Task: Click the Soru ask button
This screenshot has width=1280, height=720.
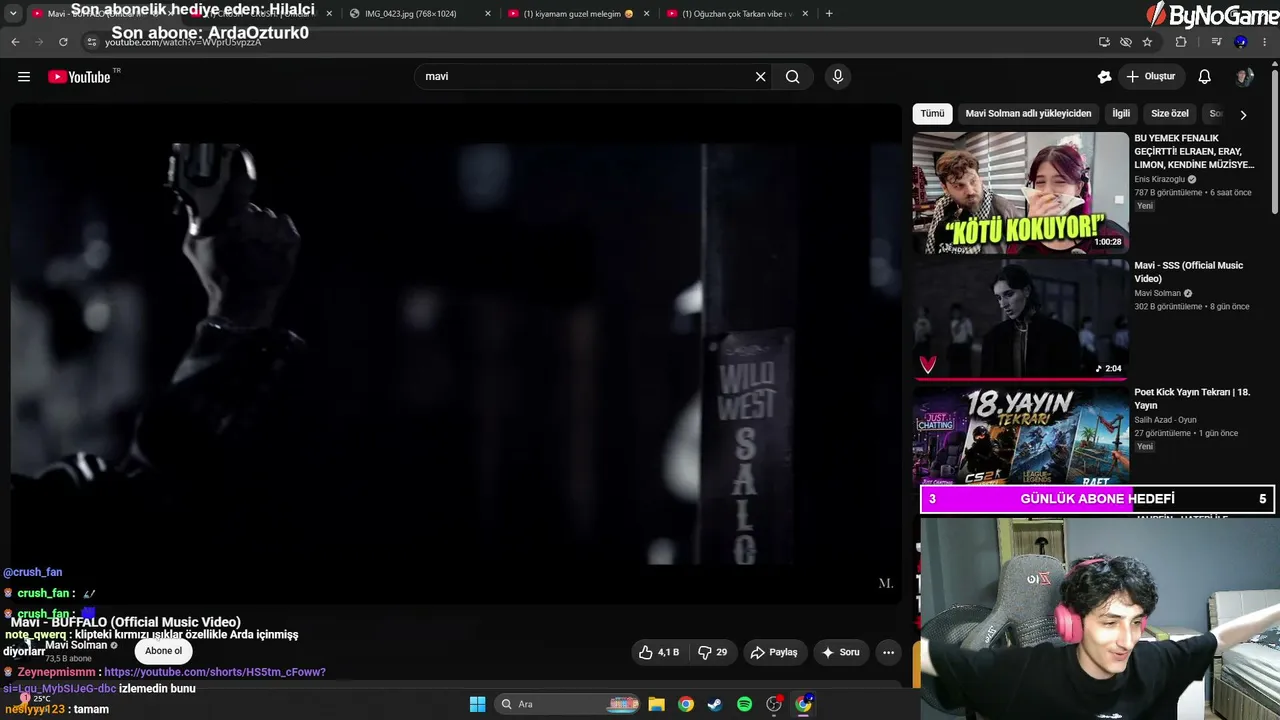Action: (841, 652)
